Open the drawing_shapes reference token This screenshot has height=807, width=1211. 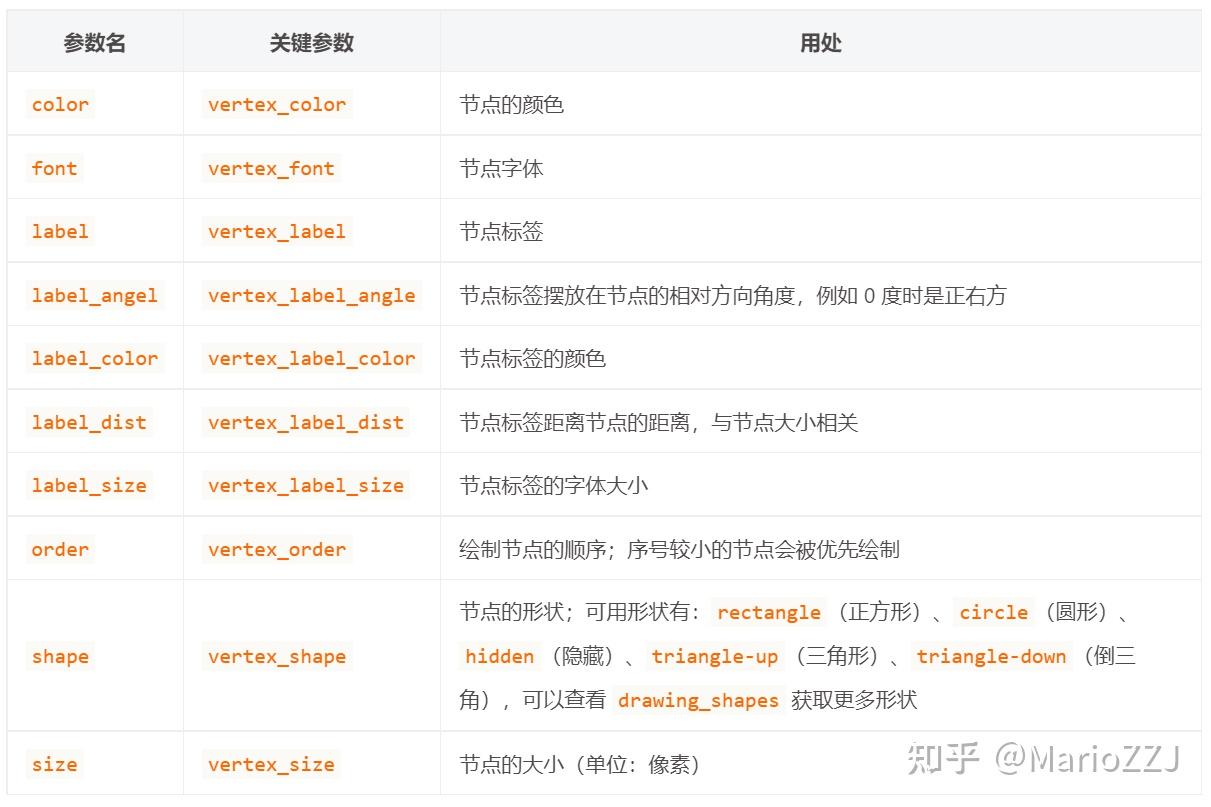[x=697, y=700]
